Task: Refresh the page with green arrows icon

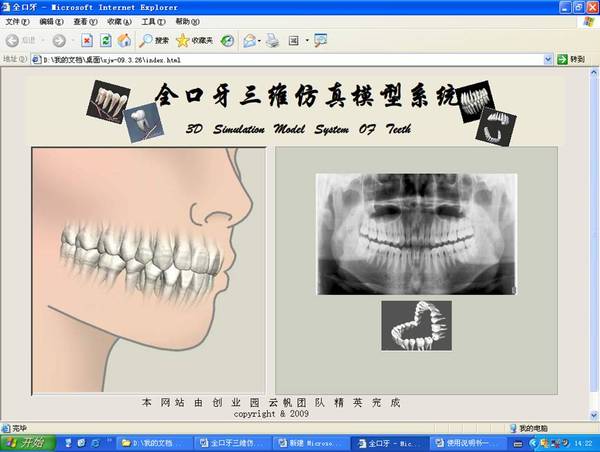Action: tap(106, 40)
